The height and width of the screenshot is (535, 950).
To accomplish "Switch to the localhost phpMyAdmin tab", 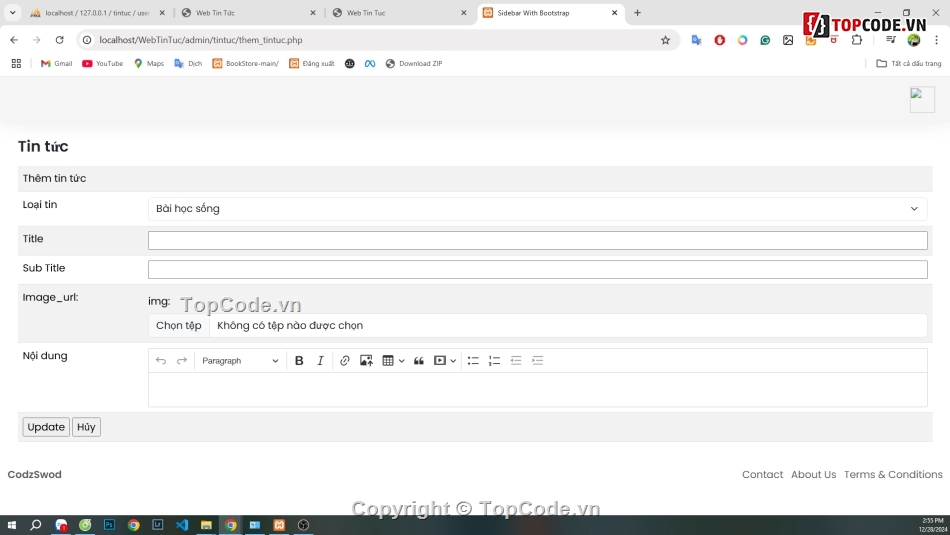I will pyautogui.click(x=97, y=13).
